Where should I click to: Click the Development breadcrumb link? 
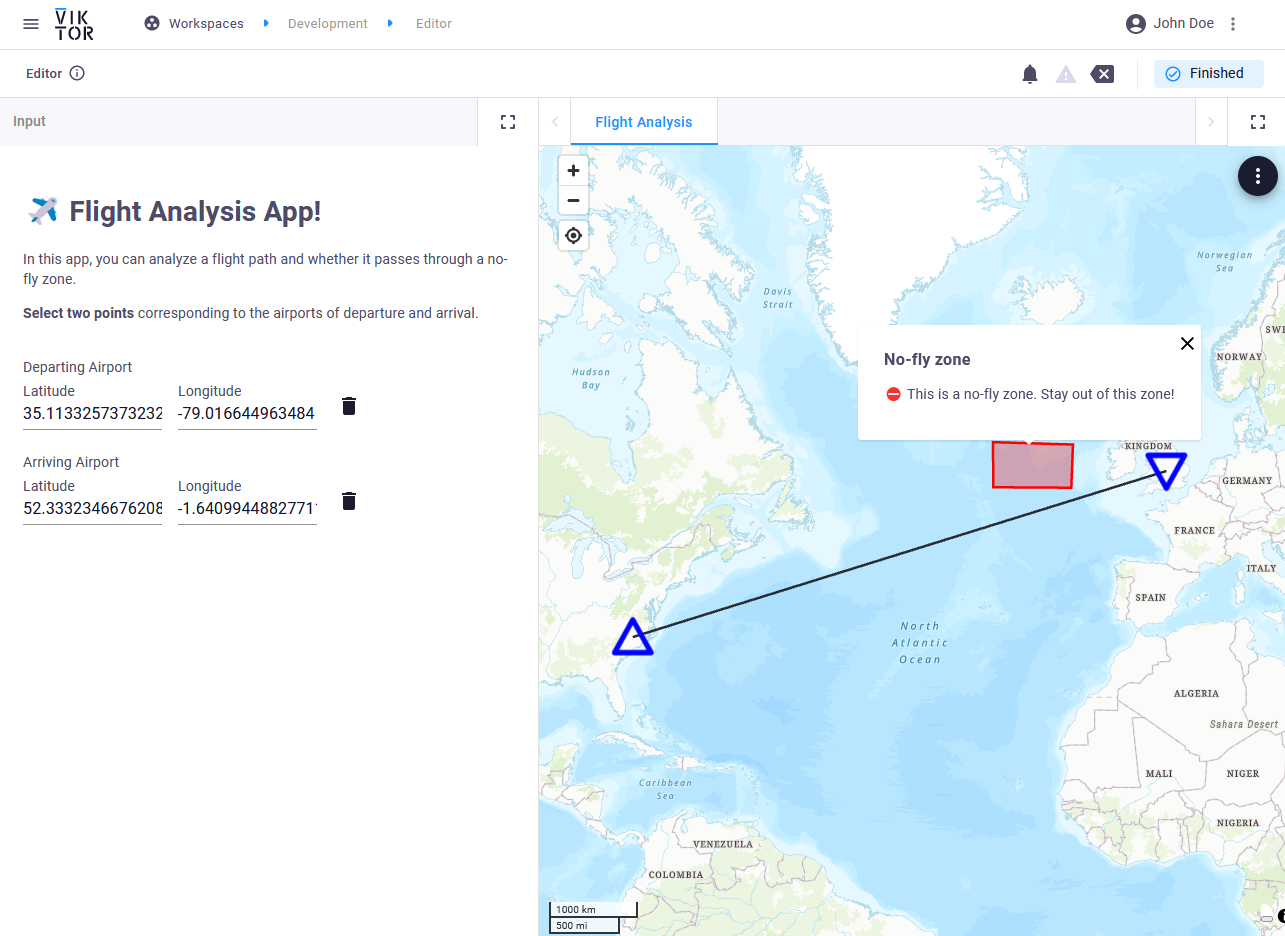click(327, 24)
